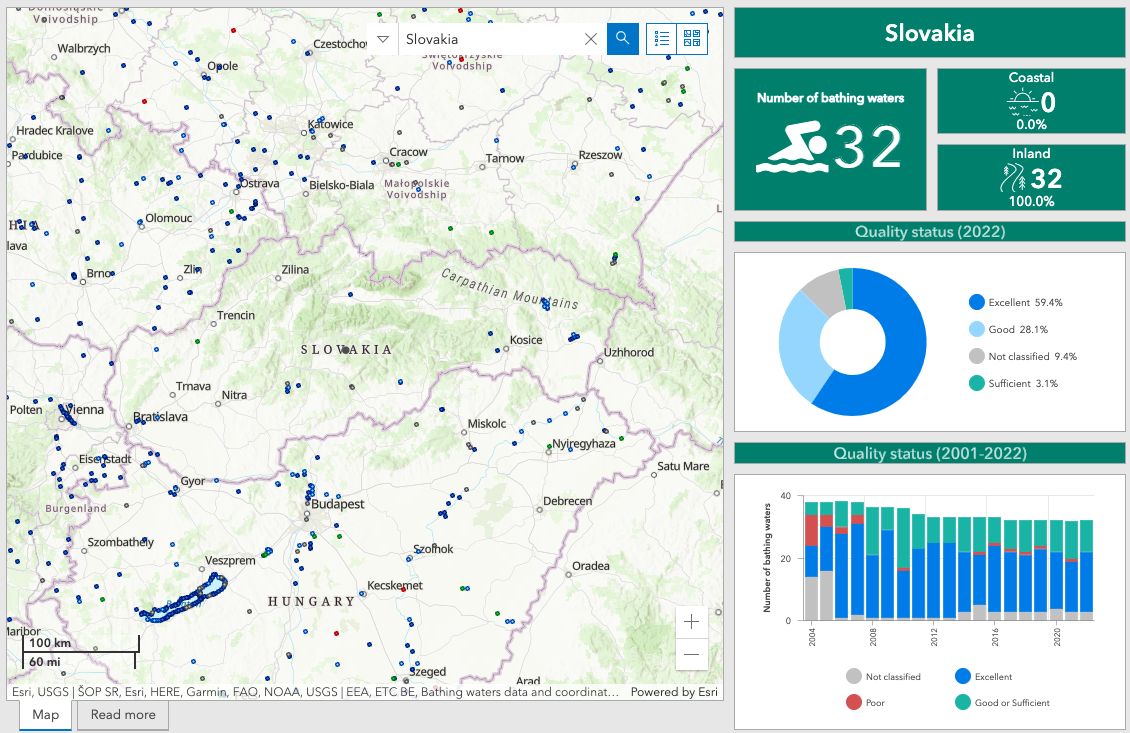This screenshot has height=733, width=1130.
Task: Toggle Poor series in bar chart legend
Action: coord(853,703)
